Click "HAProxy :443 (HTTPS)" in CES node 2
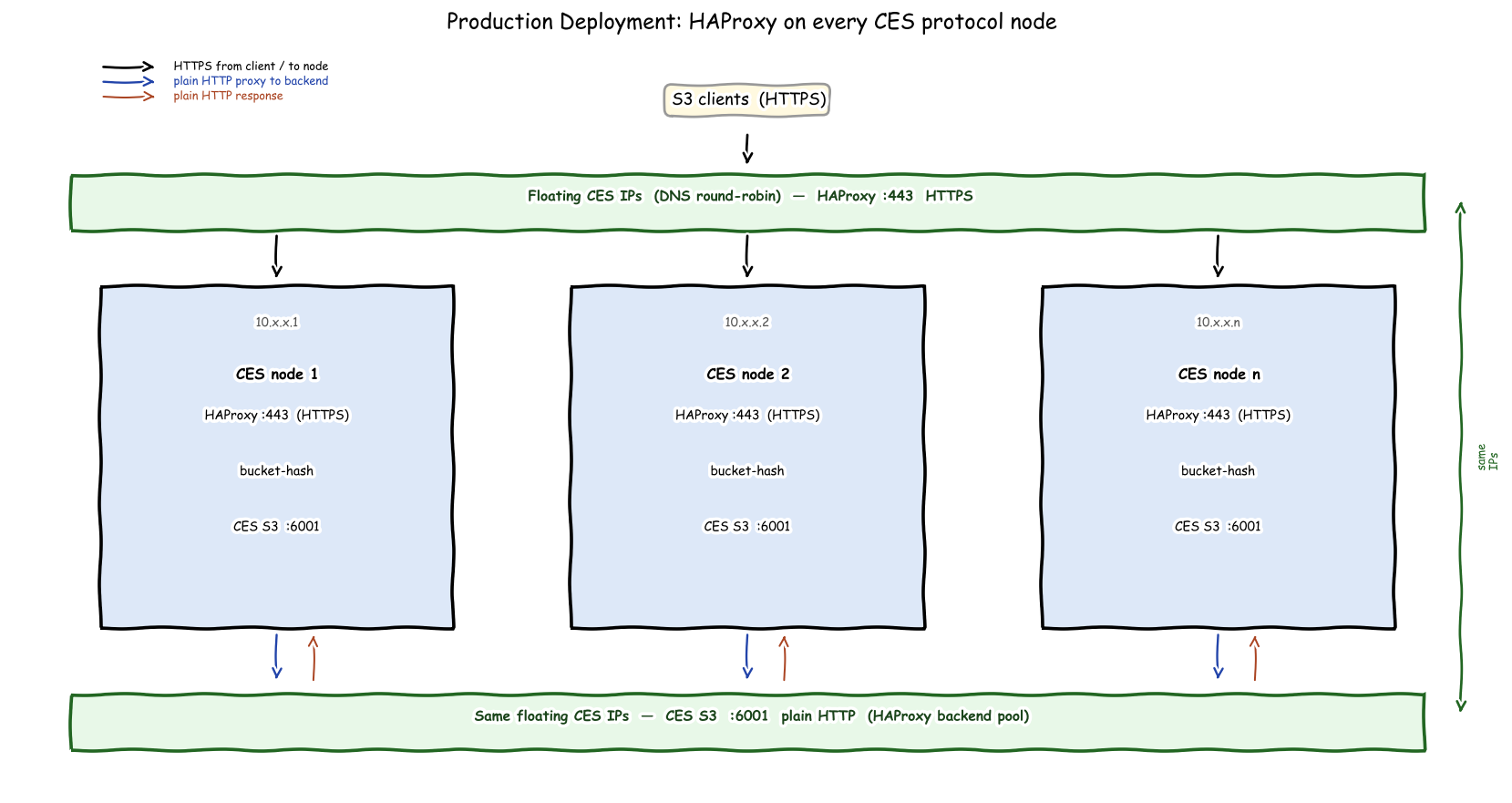The width and height of the screenshot is (1512, 803). click(x=747, y=415)
